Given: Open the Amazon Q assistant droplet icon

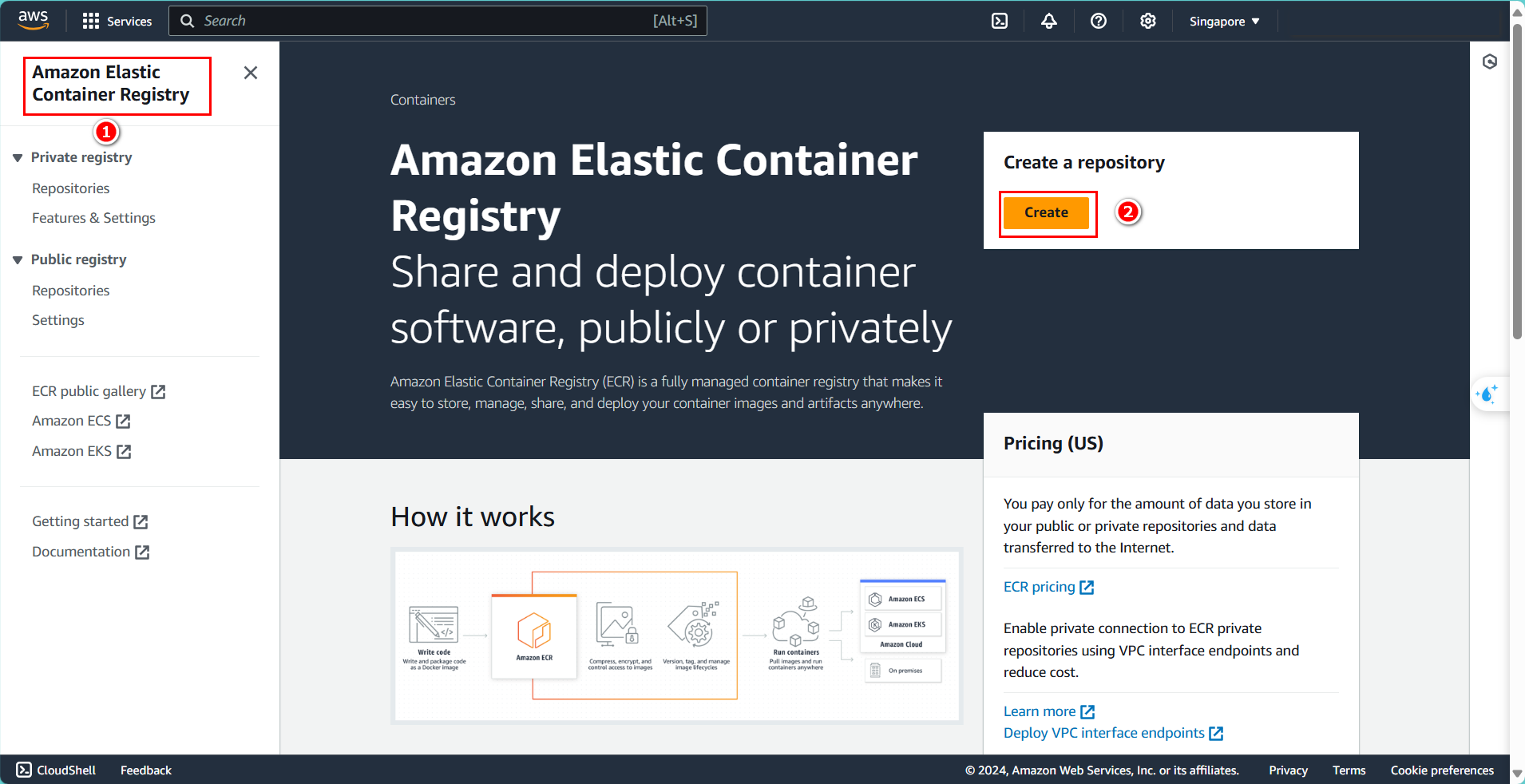Looking at the screenshot, I should coord(1487,394).
